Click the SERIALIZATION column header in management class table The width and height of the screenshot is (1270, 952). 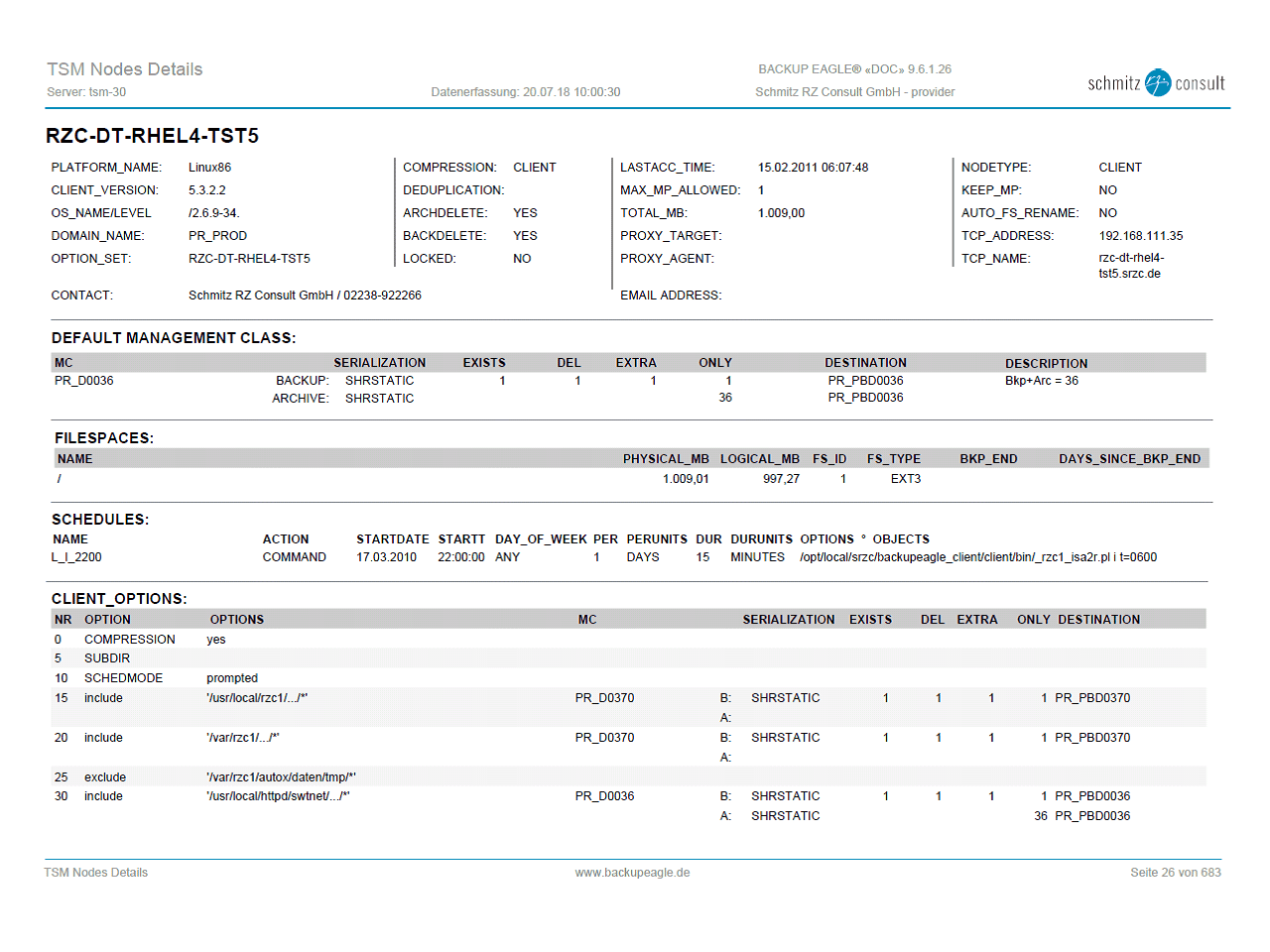point(379,363)
